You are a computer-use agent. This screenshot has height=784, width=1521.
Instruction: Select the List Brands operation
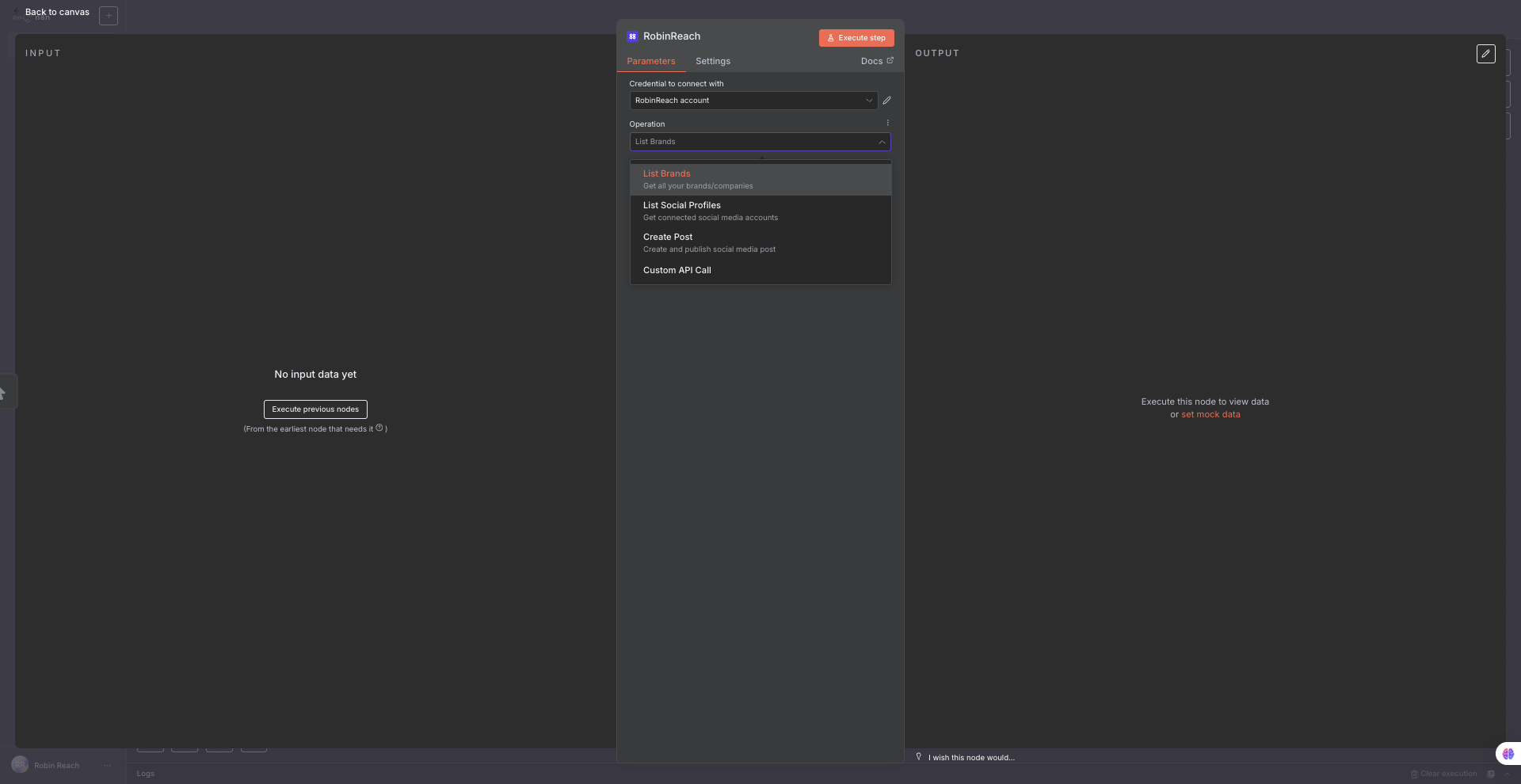click(x=760, y=180)
